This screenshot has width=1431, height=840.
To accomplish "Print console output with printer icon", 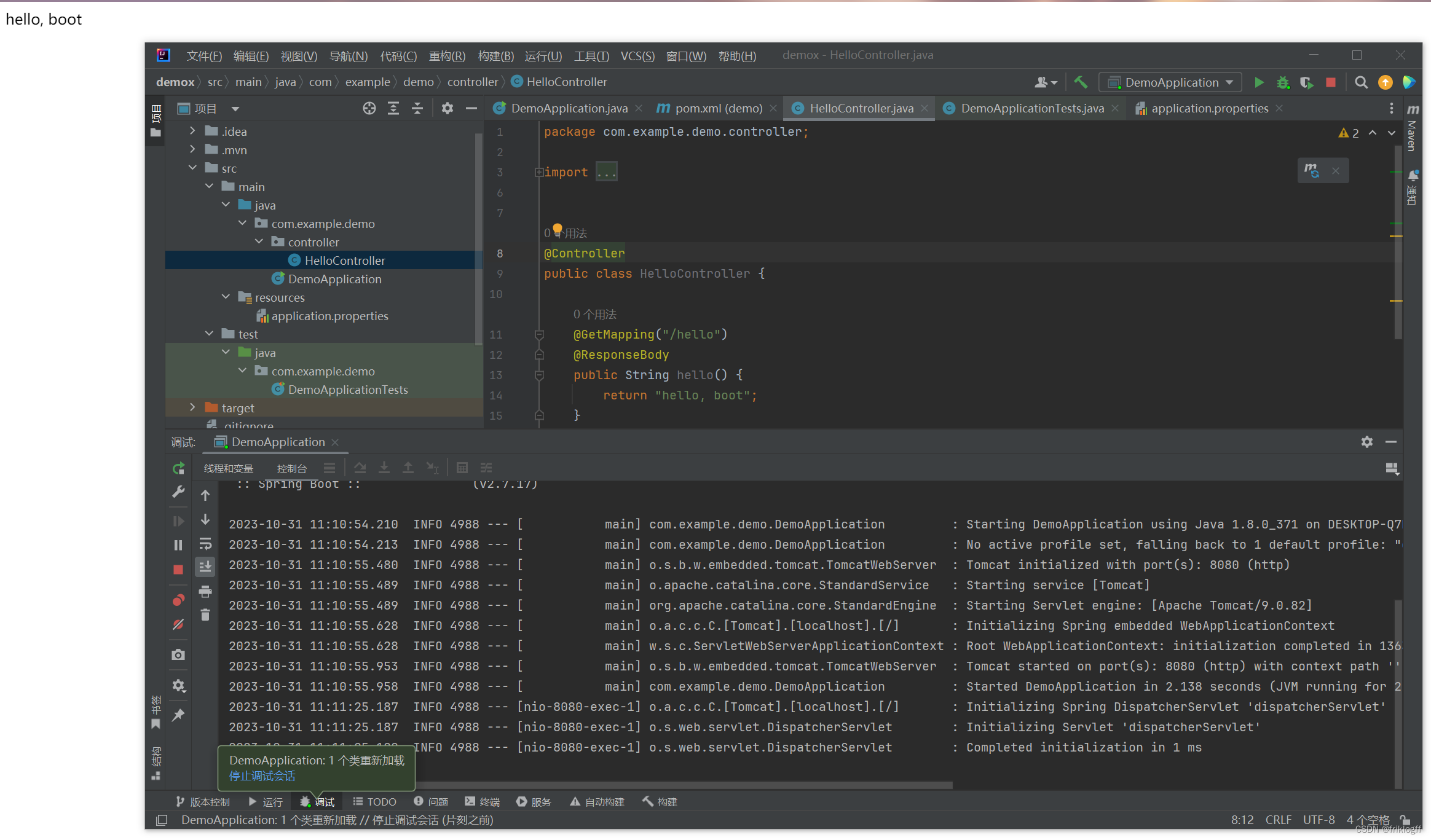I will click(205, 592).
